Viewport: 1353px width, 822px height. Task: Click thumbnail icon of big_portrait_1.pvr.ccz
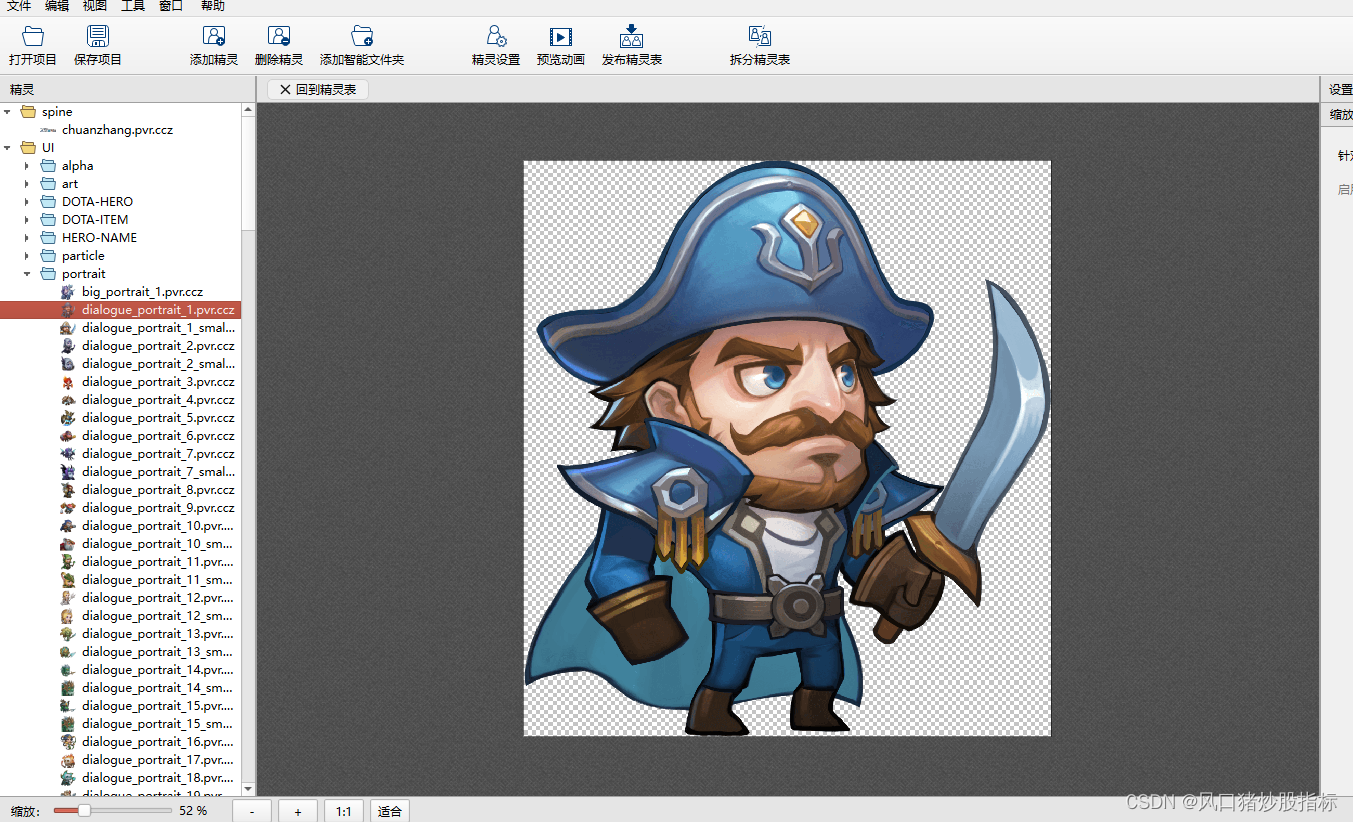[x=67, y=292]
